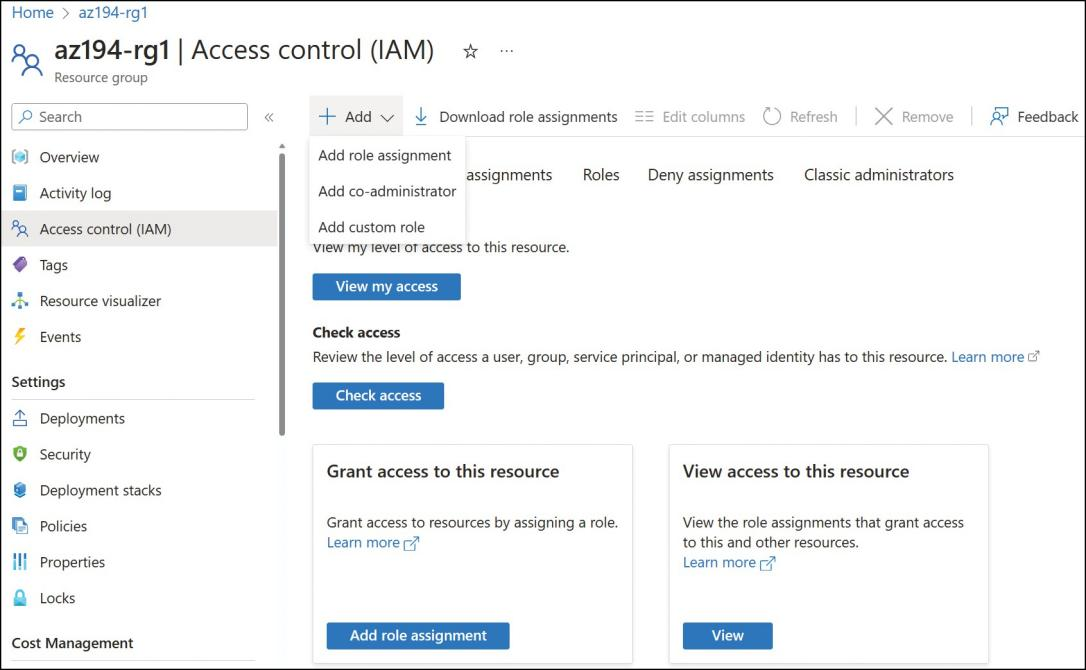
Task: Click the Policies document icon
Action: tap(20, 526)
